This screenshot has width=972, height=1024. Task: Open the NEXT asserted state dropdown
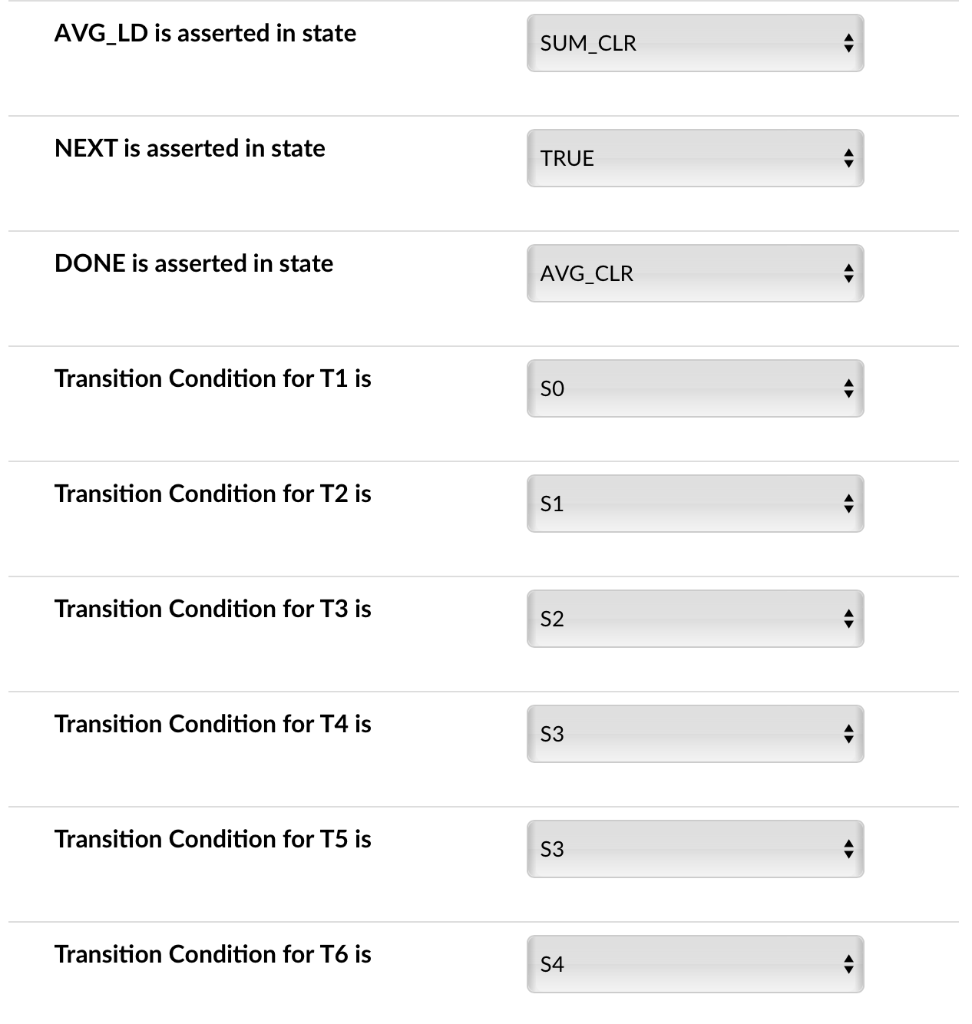tap(694, 158)
